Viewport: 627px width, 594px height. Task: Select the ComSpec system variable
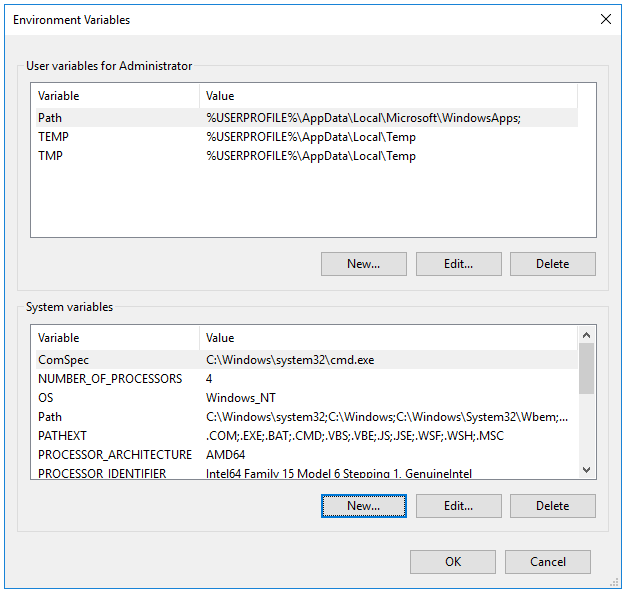tap(307, 360)
